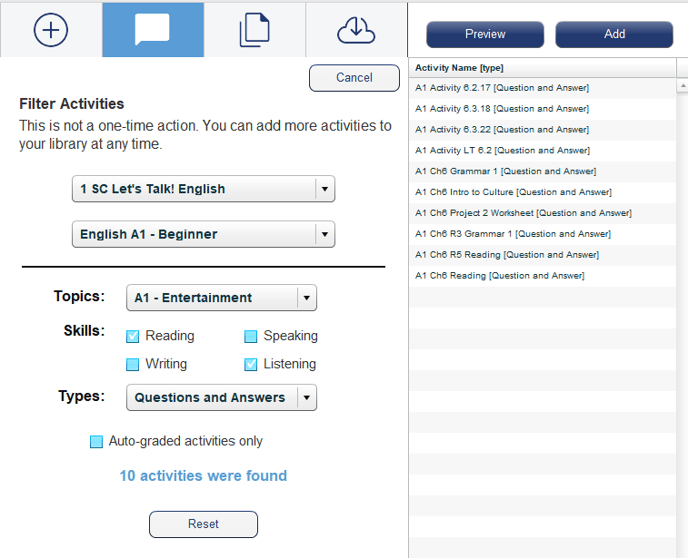Open the Topics A1 - Entertainment dropdown
This screenshot has width=688, height=558.
pos(222,297)
